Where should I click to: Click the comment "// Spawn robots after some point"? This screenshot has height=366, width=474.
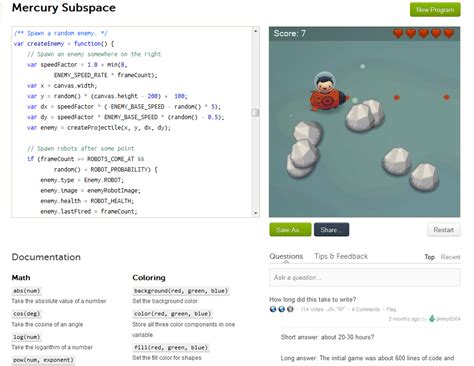click(81, 148)
